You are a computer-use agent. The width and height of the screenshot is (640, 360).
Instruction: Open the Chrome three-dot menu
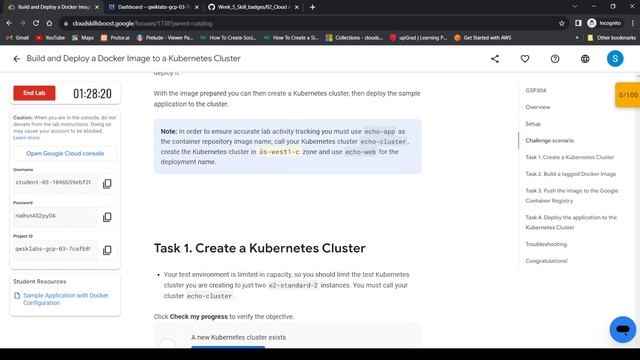click(x=633, y=23)
